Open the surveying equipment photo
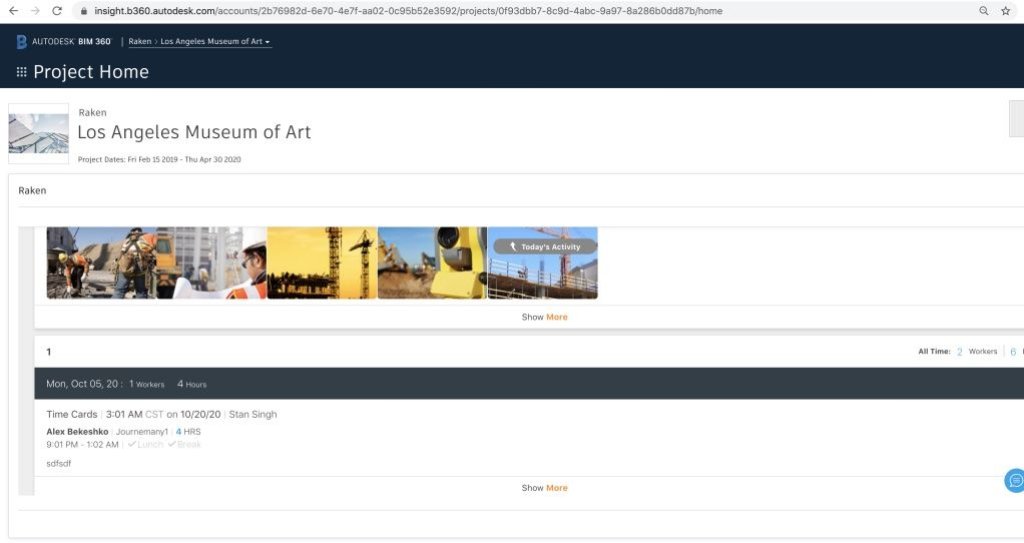This screenshot has width=1024, height=543. 432,263
